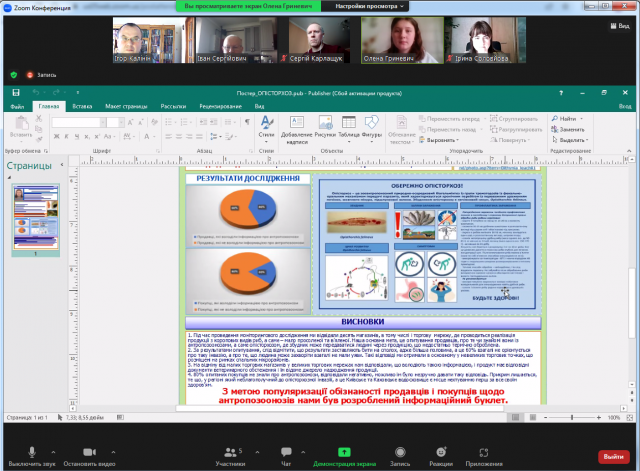Viewport: 640px width, 471px height.
Task: Click the Record icon in Zoom toolbar
Action: point(400,450)
